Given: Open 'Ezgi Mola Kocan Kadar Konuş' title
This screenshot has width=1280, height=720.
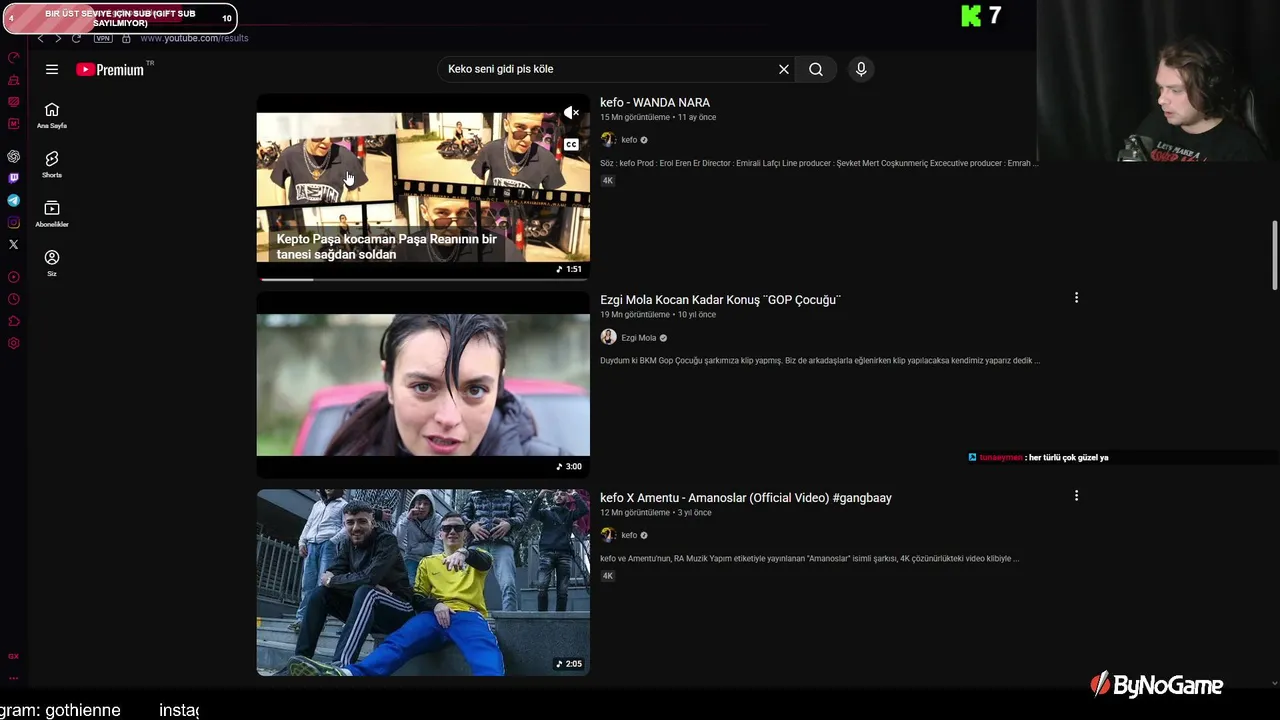Looking at the screenshot, I should [x=720, y=299].
